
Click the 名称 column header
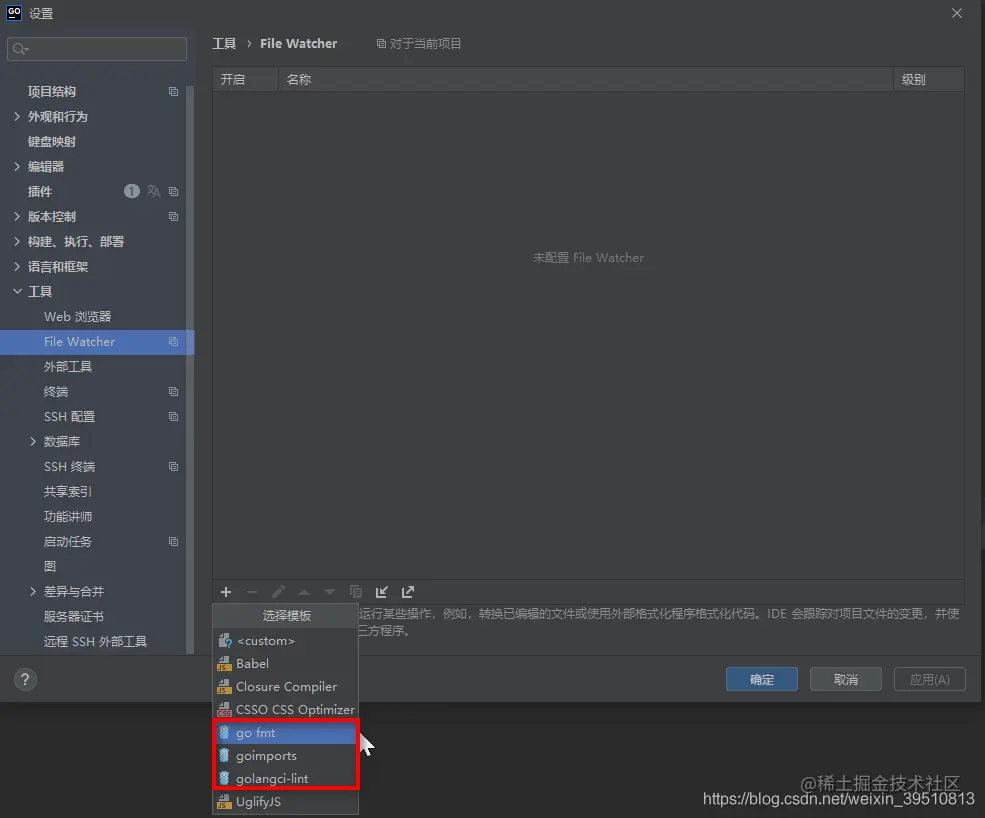(586, 80)
